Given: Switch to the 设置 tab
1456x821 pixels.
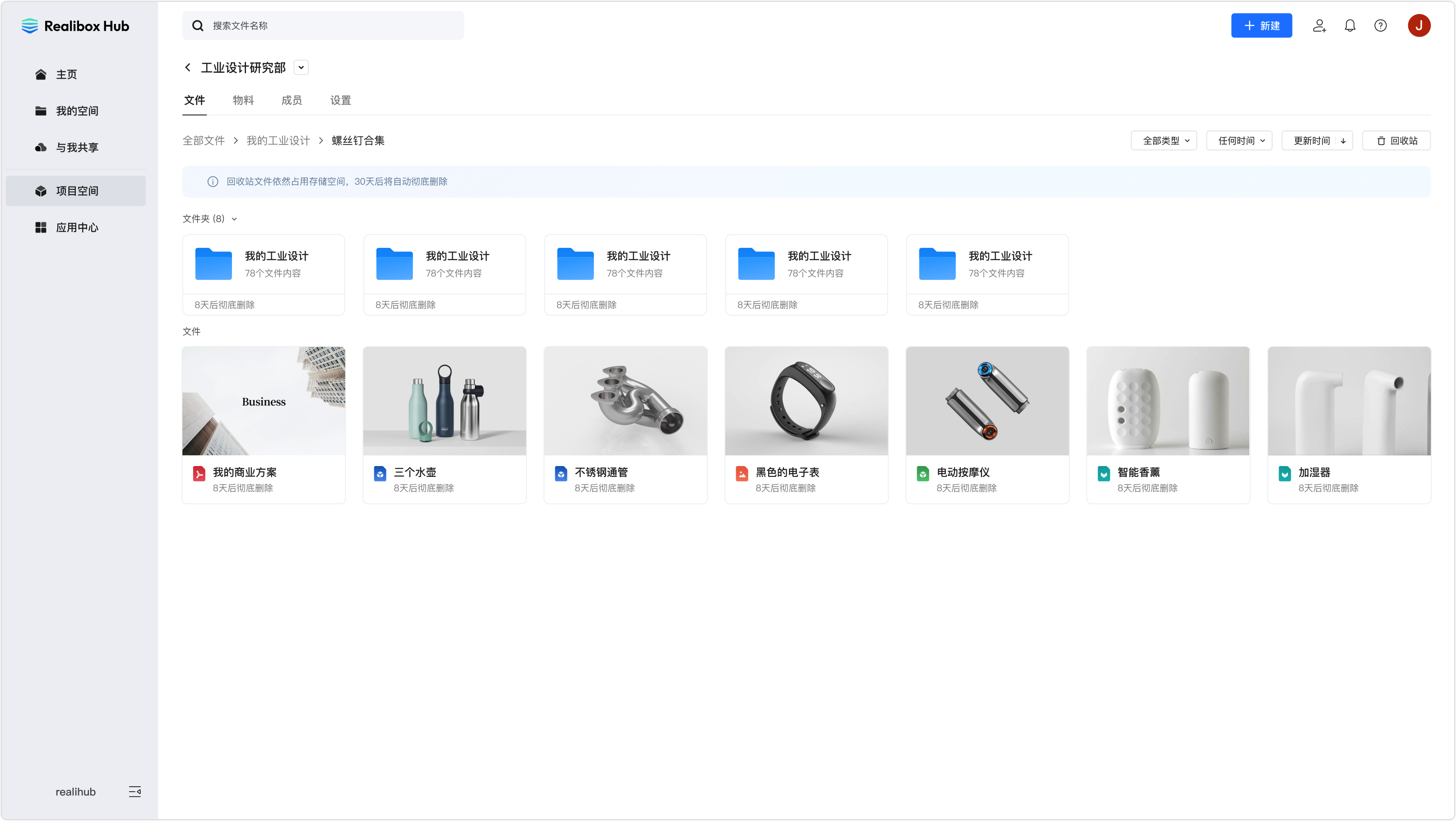Looking at the screenshot, I should tap(340, 100).
